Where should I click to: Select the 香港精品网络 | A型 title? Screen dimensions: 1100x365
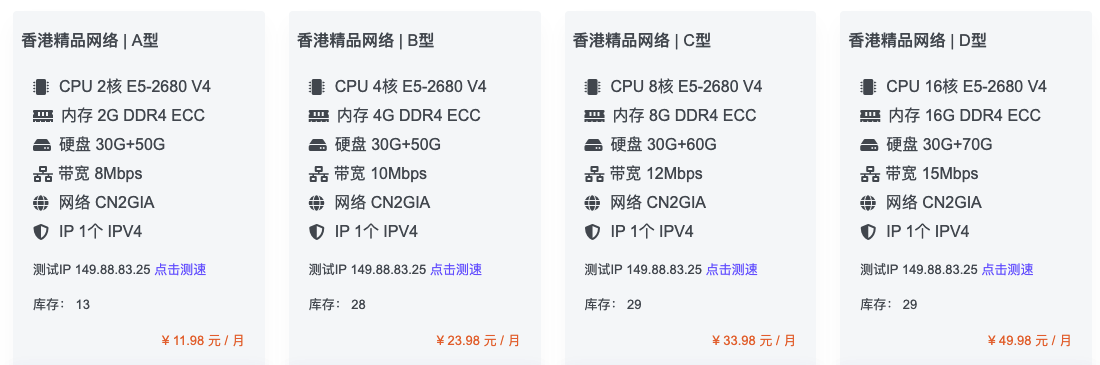point(90,41)
